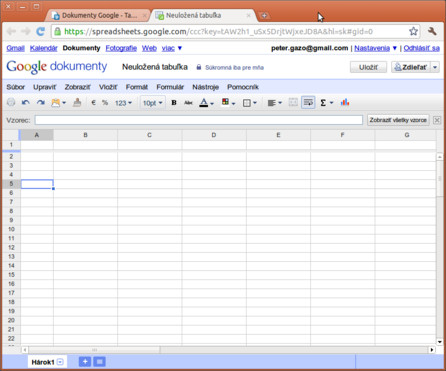
Task: Click scroll down arrow on vertical scrollbar
Action: point(440,342)
